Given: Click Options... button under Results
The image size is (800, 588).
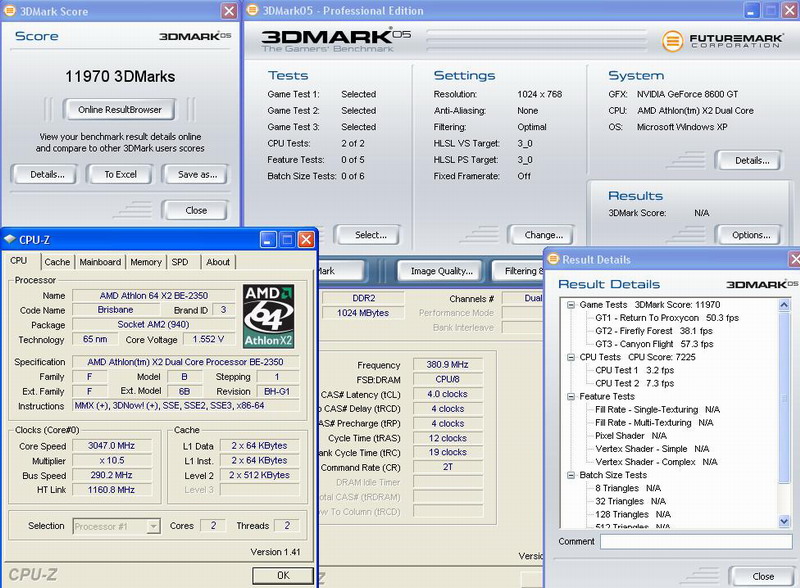Looking at the screenshot, I should (749, 235).
